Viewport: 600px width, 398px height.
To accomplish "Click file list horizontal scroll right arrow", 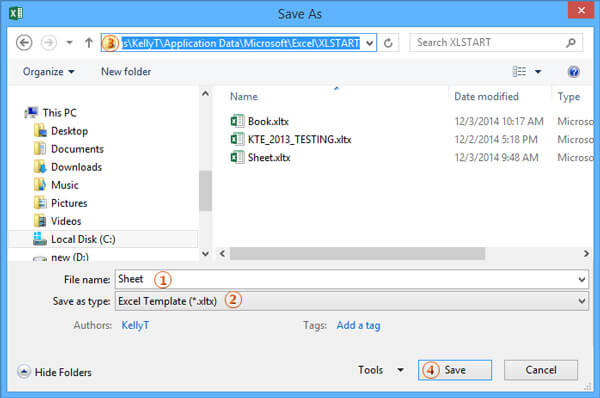I will [x=586, y=253].
